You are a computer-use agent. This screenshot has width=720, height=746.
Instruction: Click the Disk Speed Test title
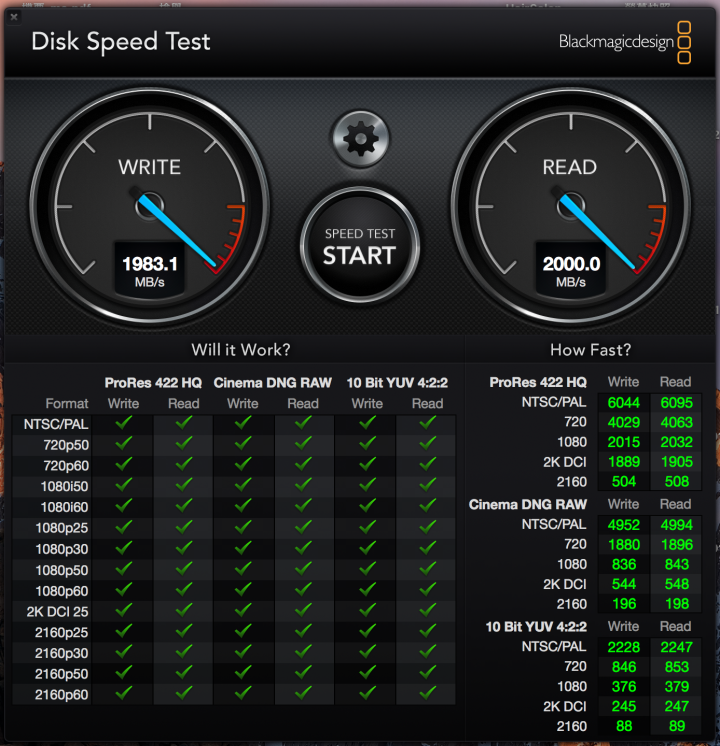click(120, 42)
